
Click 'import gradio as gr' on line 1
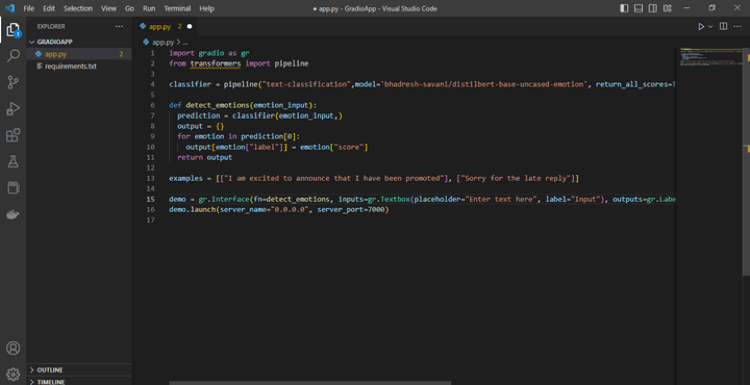pyautogui.click(x=209, y=53)
